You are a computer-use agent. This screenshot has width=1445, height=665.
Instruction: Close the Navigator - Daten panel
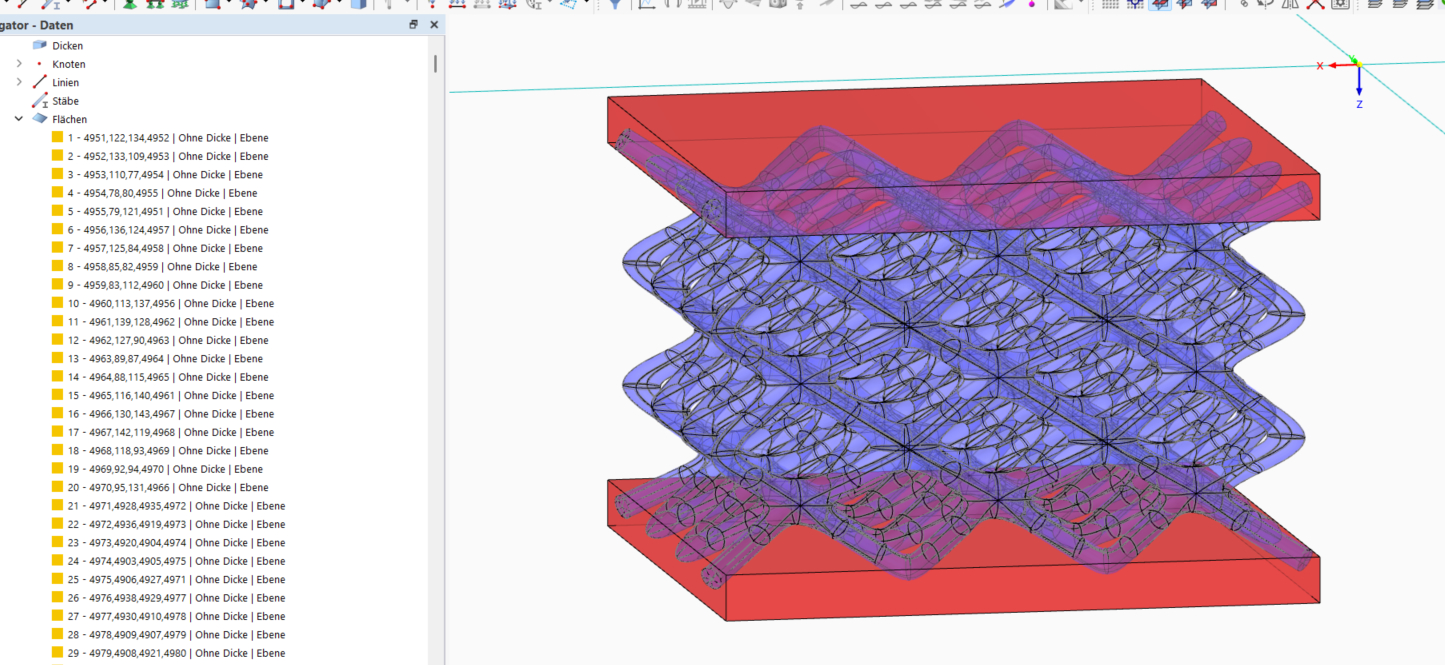[x=434, y=25]
